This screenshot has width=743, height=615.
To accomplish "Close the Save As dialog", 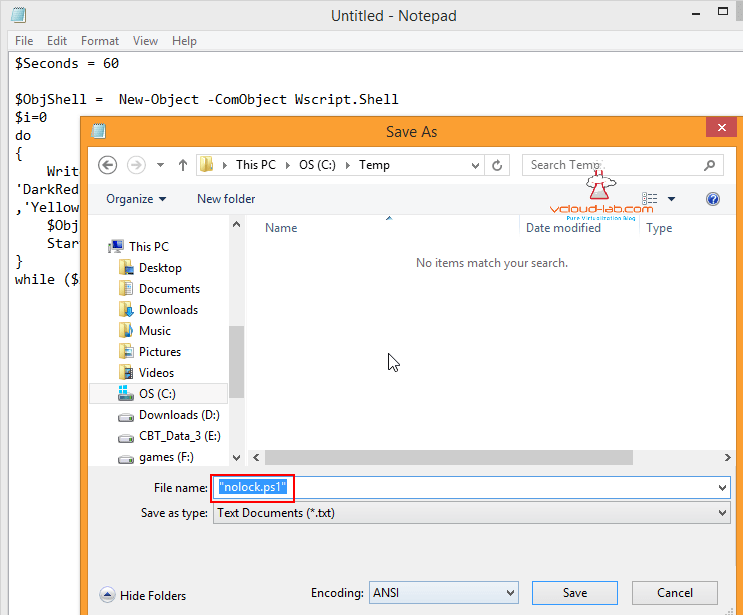I will pyautogui.click(x=721, y=127).
